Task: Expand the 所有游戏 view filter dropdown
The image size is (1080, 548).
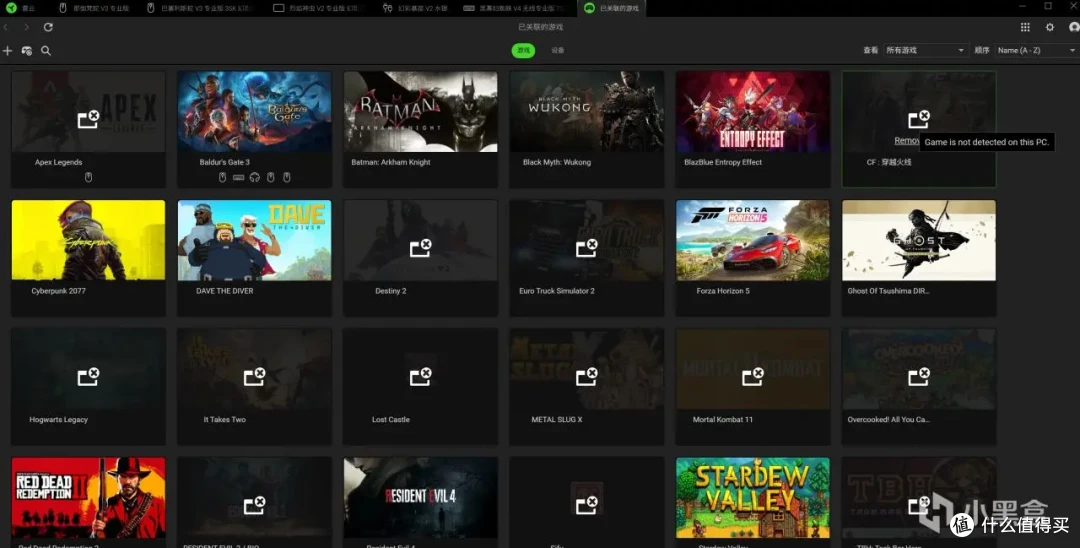Action: 925,50
